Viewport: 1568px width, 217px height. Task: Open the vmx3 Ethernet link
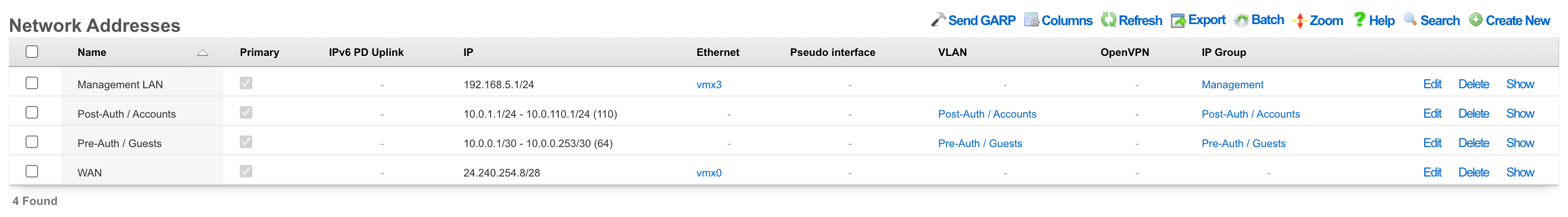(x=709, y=84)
